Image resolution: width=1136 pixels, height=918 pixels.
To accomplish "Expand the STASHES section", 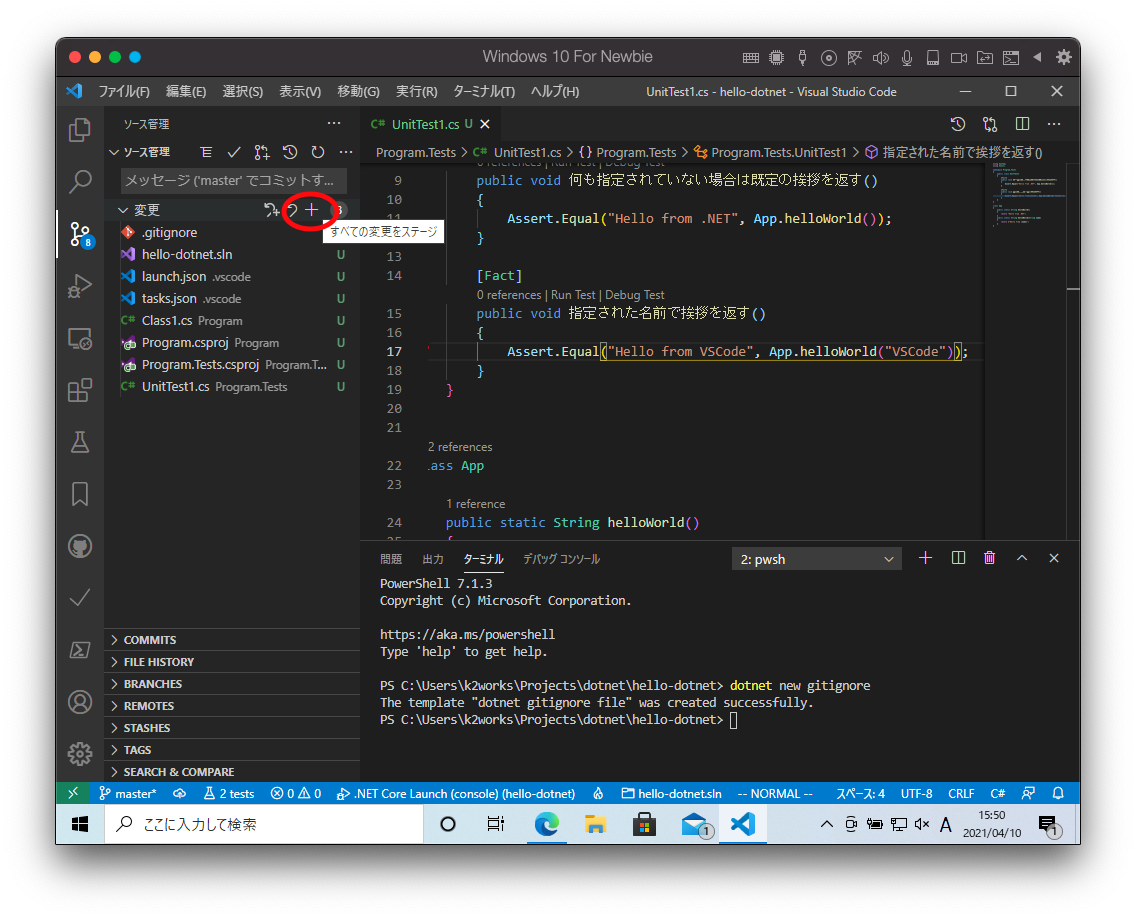I will pos(147,728).
